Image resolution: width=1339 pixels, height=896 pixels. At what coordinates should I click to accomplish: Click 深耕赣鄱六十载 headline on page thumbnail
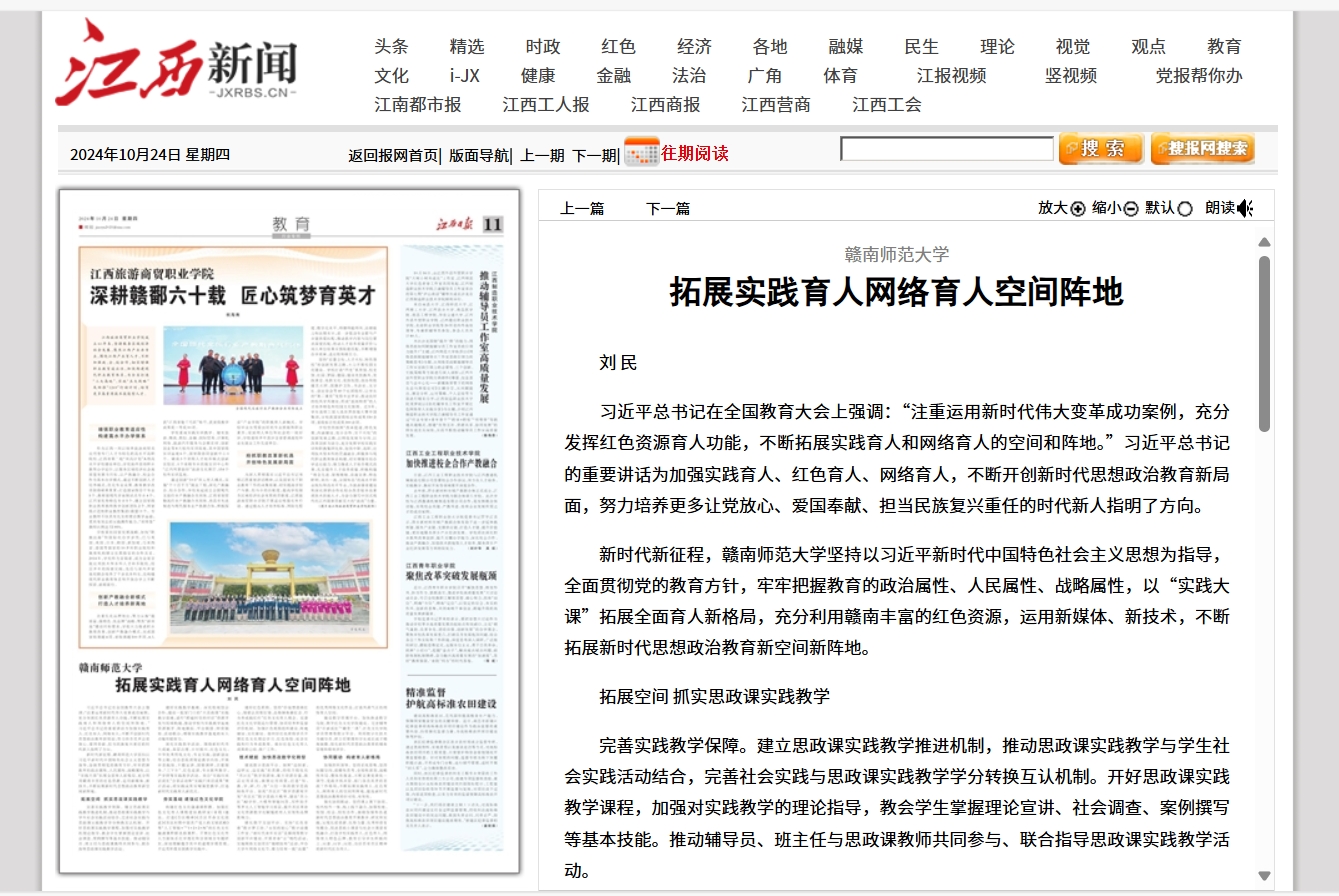pos(232,295)
